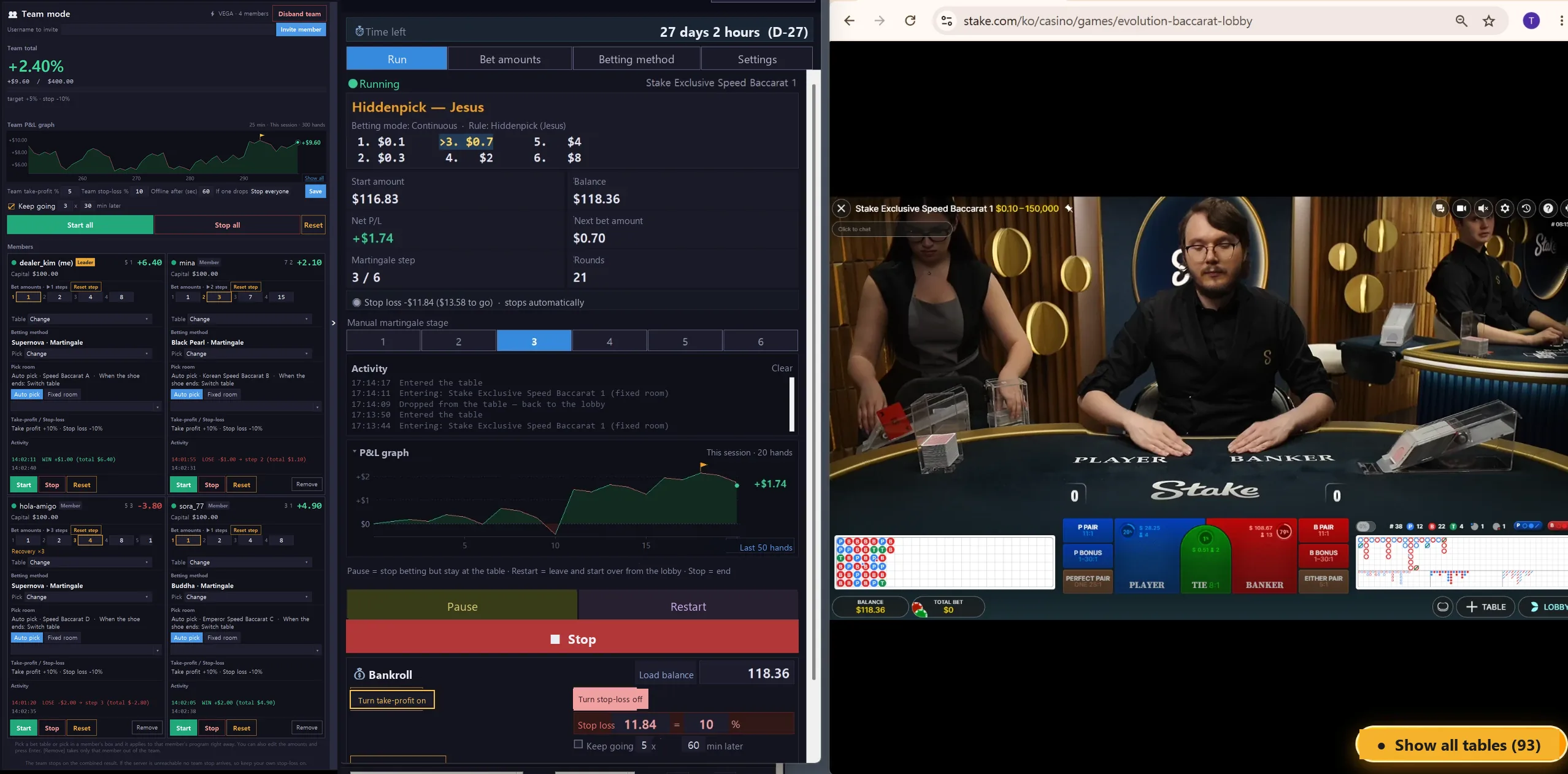Screen dimensions: 1568x774
Task: Bookmark this page with the star icon
Action: [x=1489, y=21]
